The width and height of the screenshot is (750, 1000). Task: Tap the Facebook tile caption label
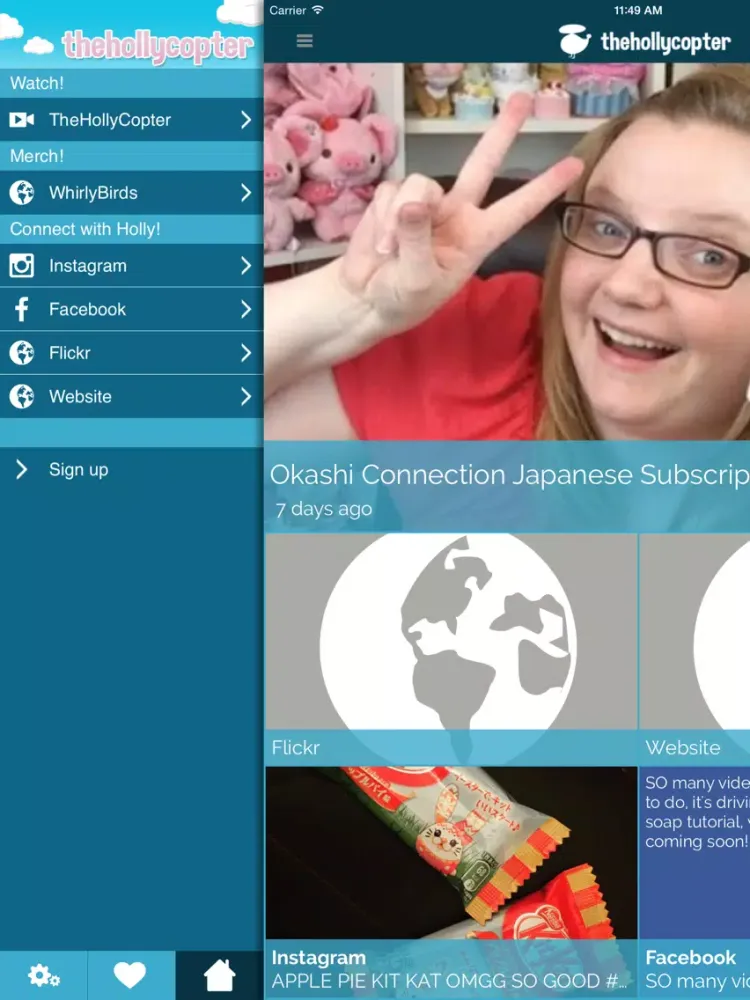(x=690, y=957)
